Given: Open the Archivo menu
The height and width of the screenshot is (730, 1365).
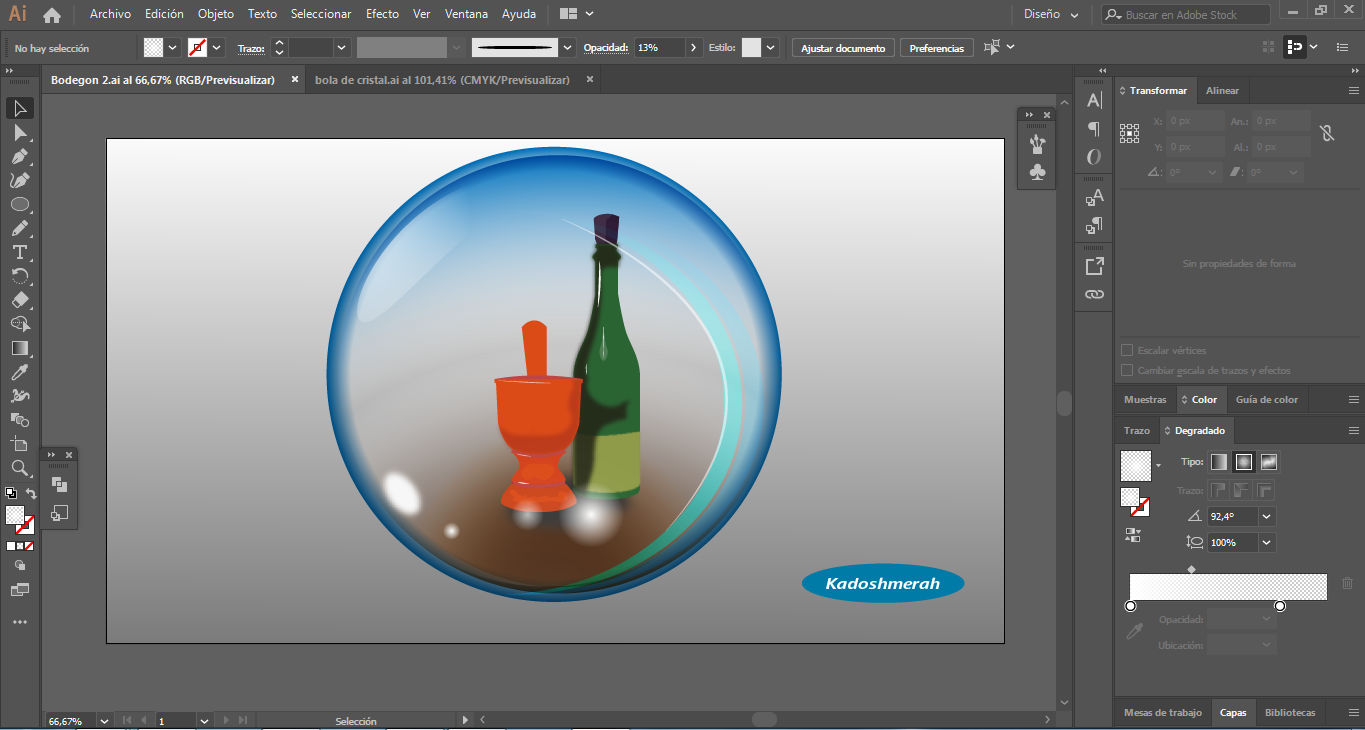Looking at the screenshot, I should (110, 14).
